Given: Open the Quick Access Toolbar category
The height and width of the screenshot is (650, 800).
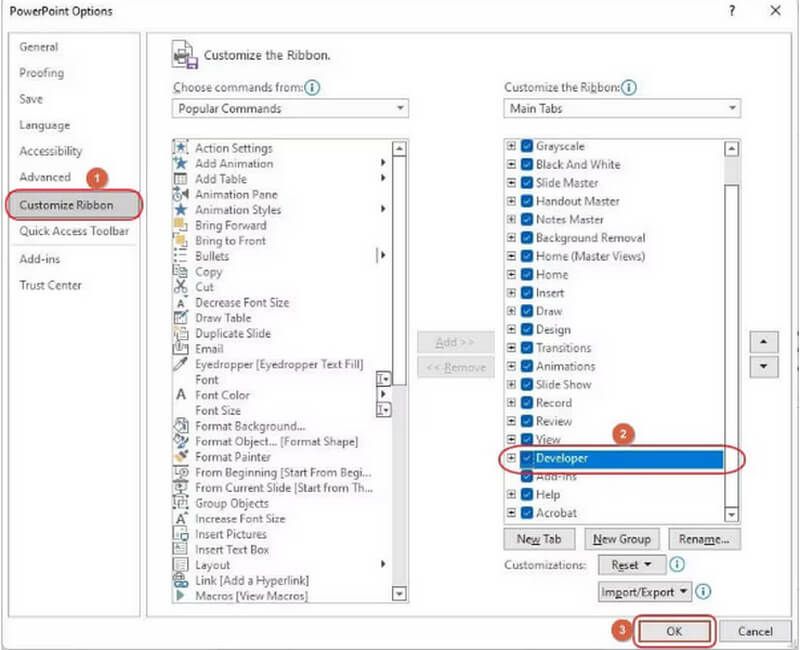Looking at the screenshot, I should coord(74,231).
